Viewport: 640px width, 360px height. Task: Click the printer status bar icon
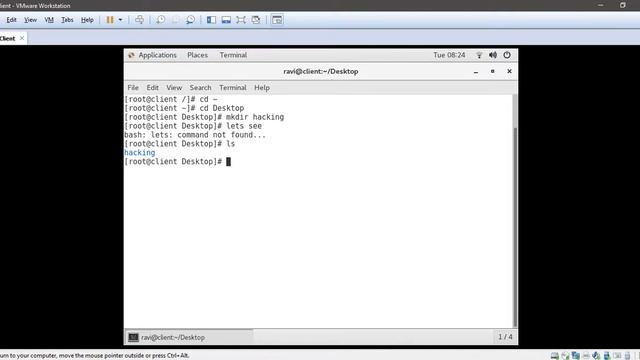click(x=586, y=356)
